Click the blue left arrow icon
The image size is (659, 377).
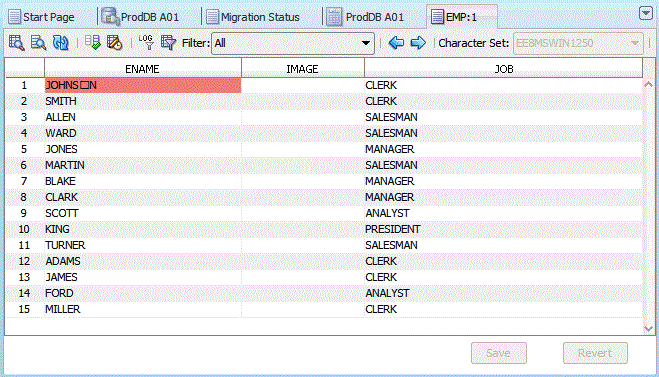point(396,43)
